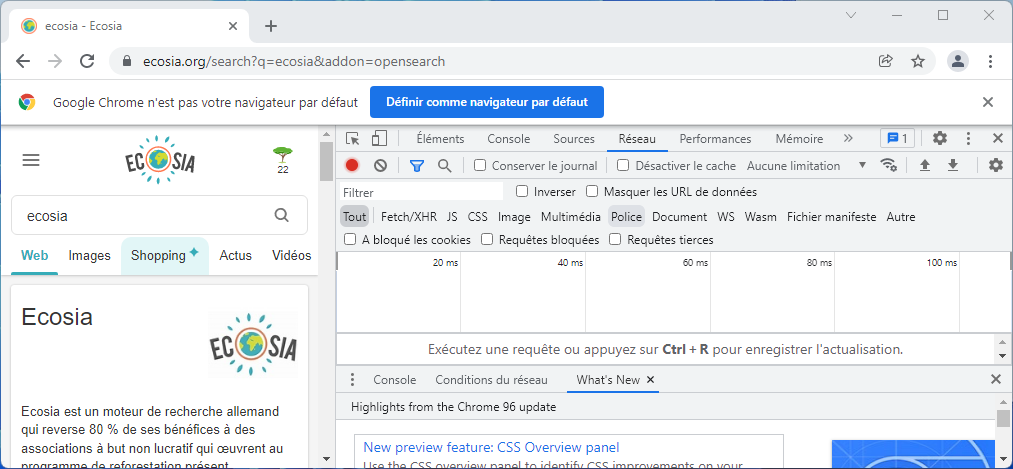The image size is (1013, 469).
Task: Click Définir comme navigateur par défaut button
Action: (x=487, y=102)
